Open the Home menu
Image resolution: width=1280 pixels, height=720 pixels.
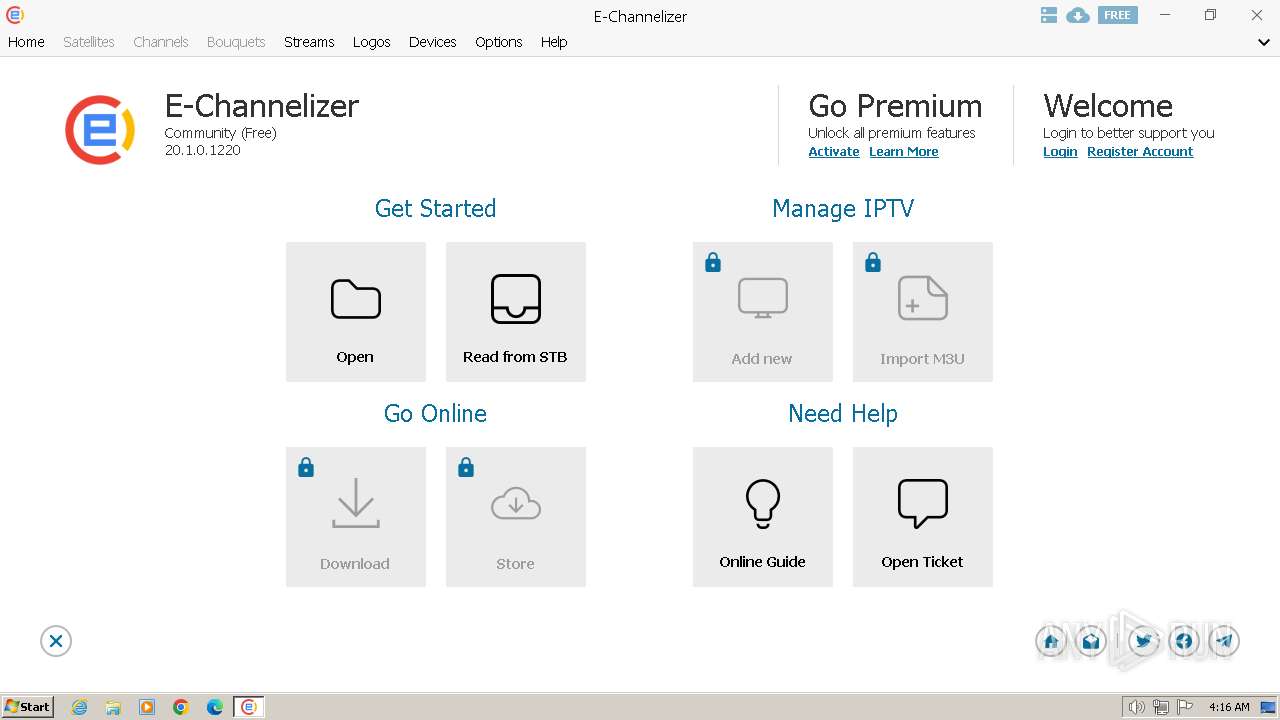tap(26, 42)
